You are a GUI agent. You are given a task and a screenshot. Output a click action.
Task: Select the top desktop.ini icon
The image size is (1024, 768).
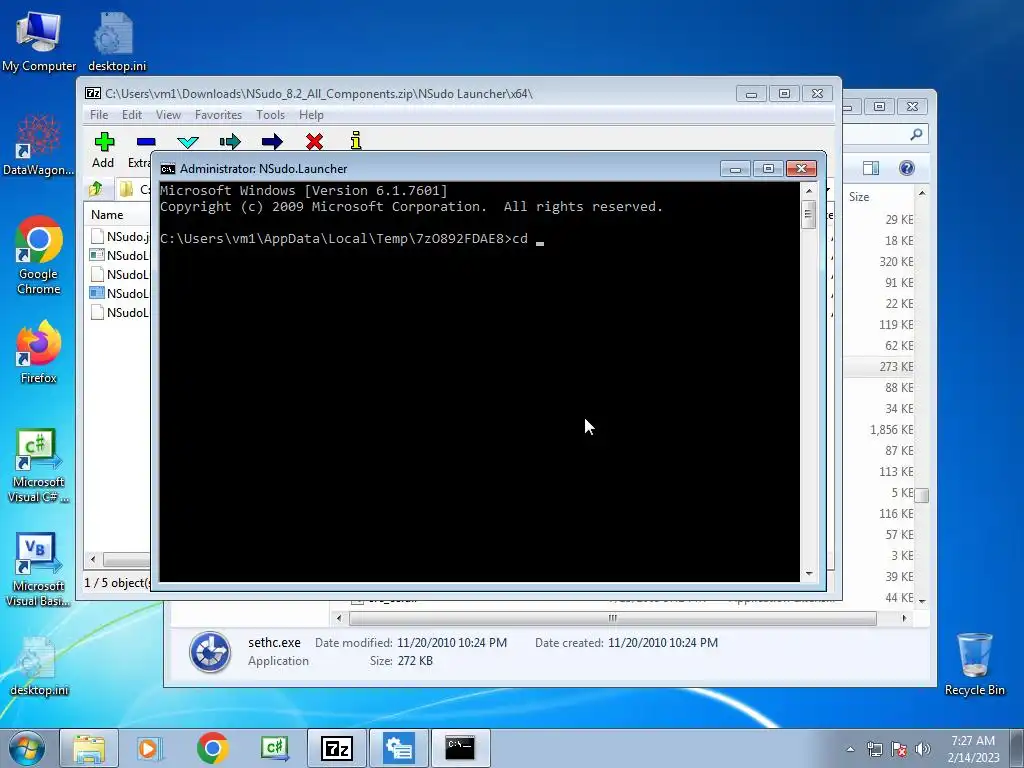[x=116, y=42]
